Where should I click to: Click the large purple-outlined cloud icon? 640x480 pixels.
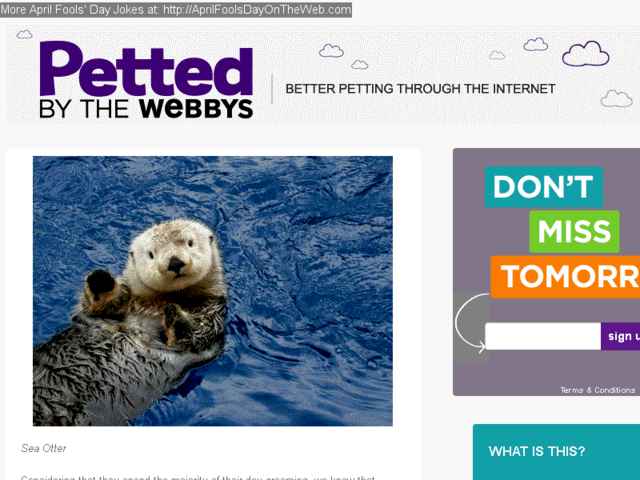click(x=586, y=54)
